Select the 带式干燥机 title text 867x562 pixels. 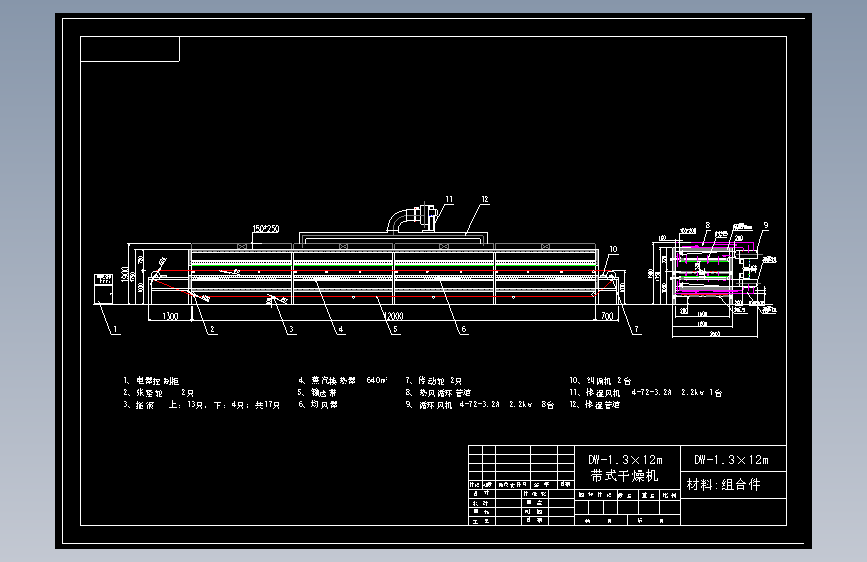[x=624, y=476]
